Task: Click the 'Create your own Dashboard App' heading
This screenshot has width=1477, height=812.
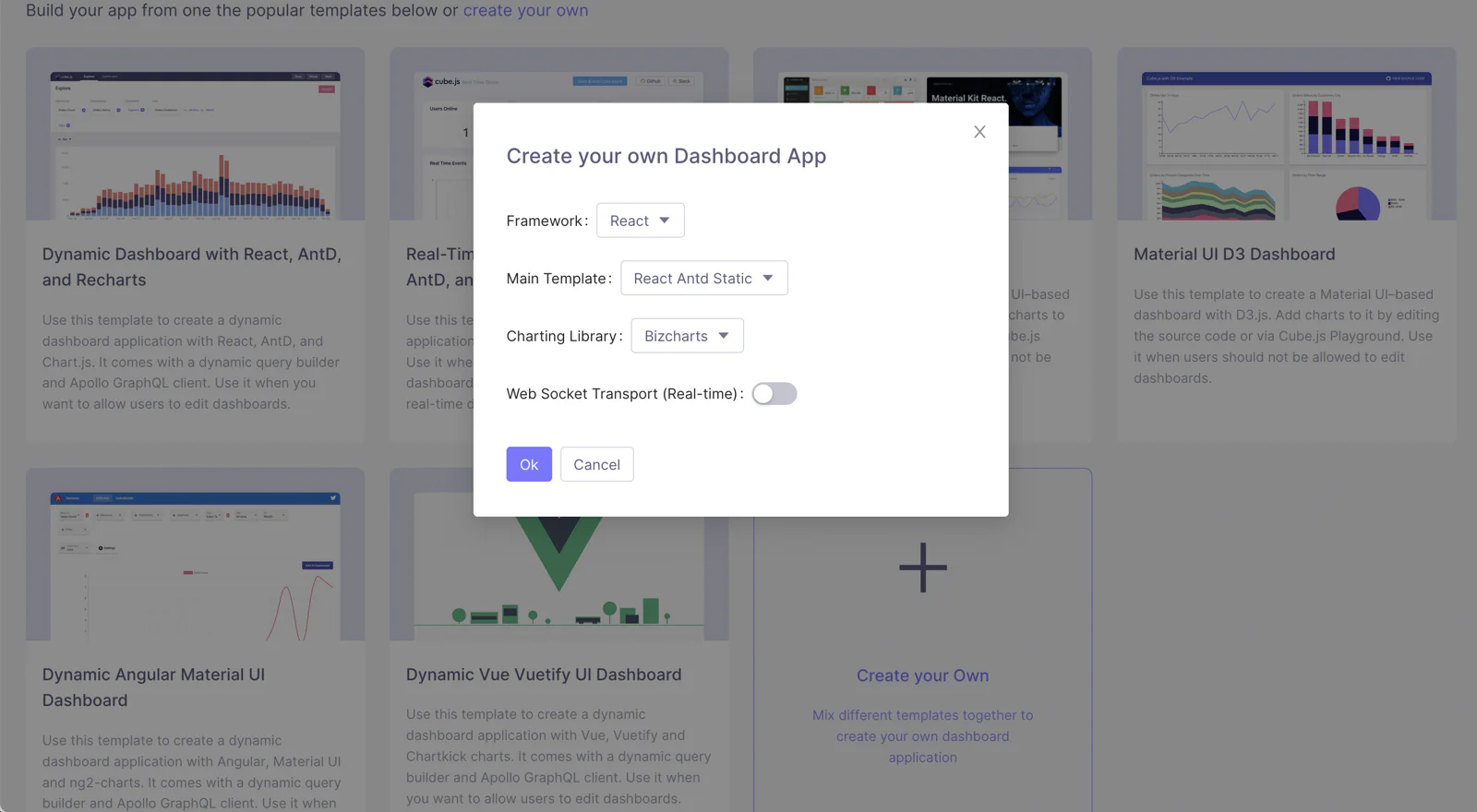Action: point(666,156)
